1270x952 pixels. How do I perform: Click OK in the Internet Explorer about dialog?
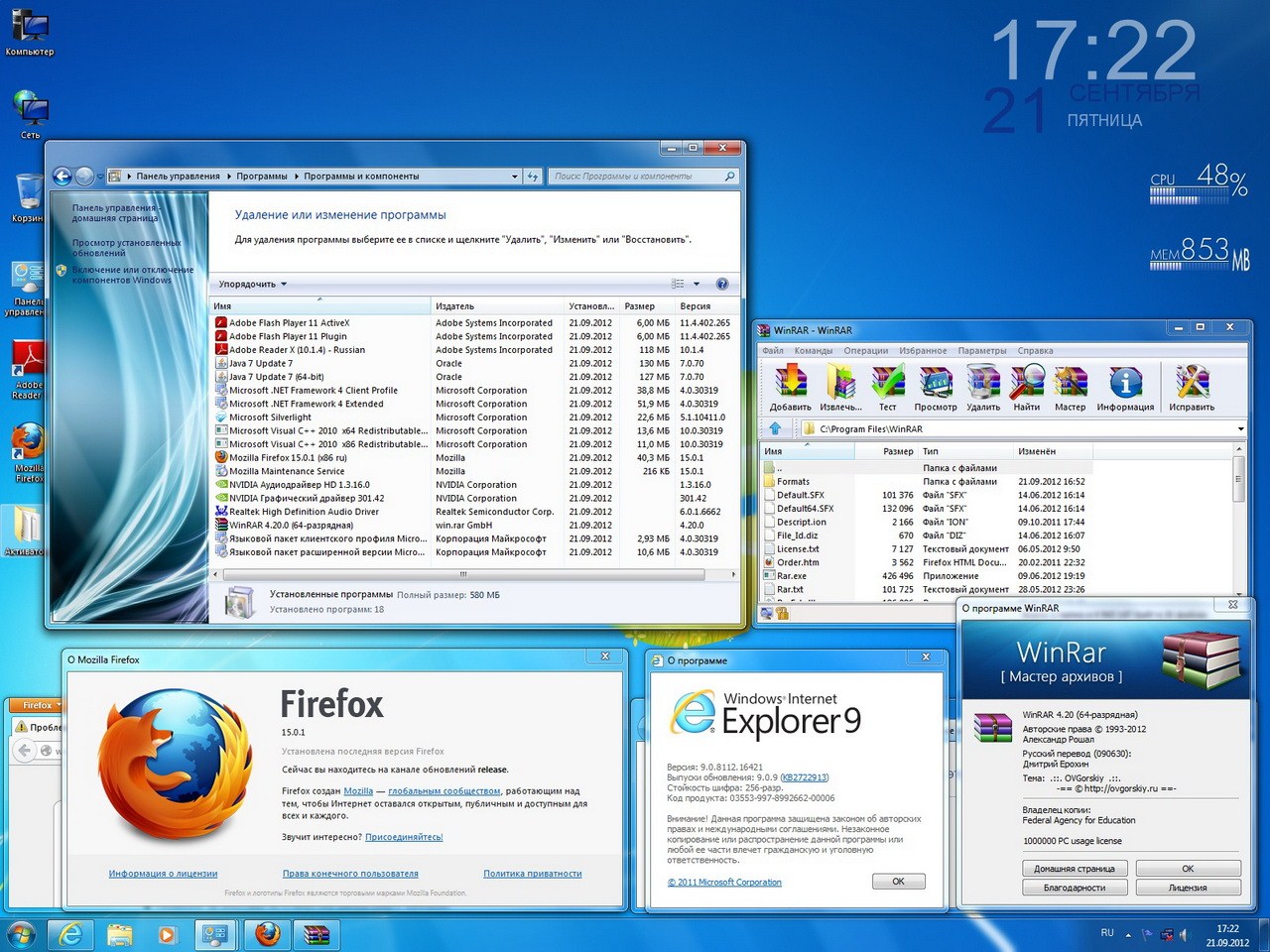tap(898, 881)
